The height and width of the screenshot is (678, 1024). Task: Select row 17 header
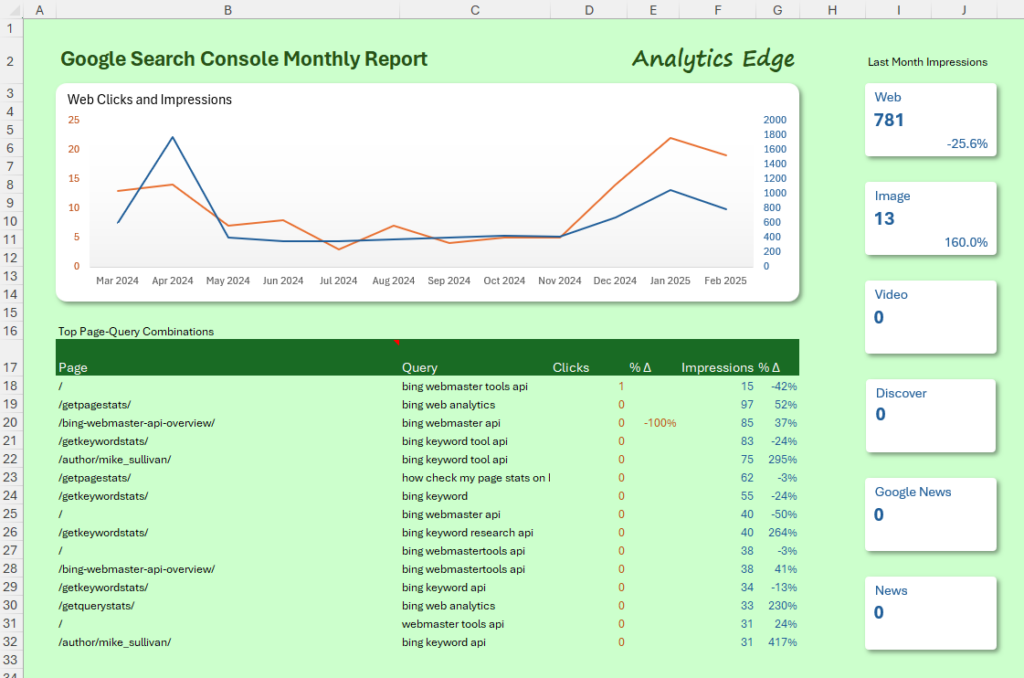10,365
